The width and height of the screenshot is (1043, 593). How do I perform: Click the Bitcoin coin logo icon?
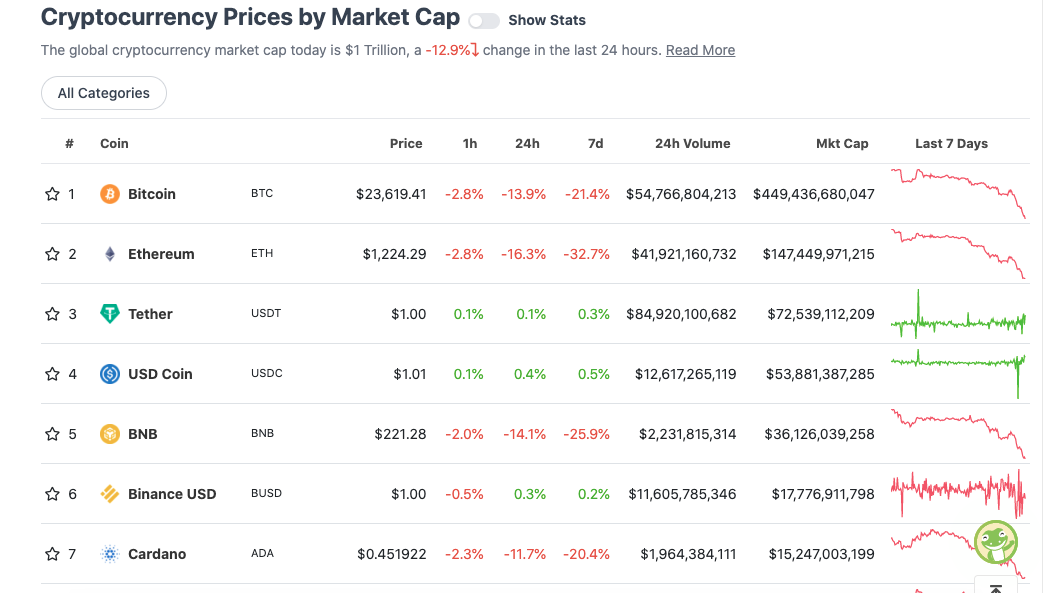click(x=110, y=194)
